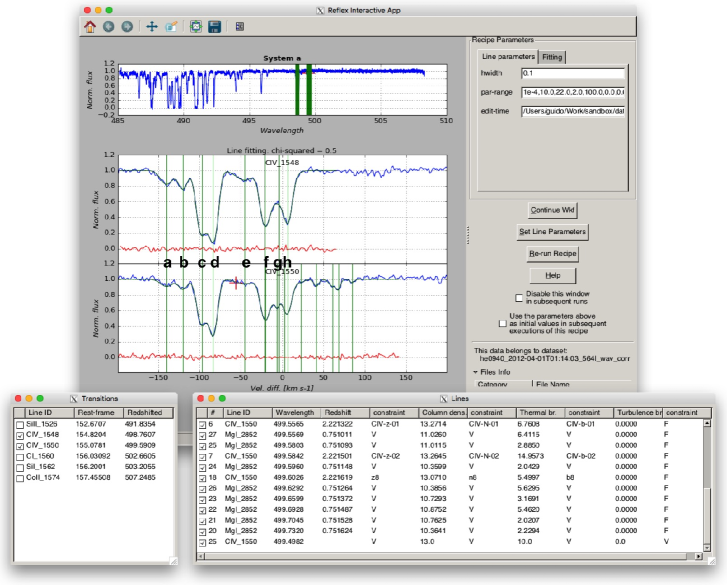Select the Line parameters tab
Viewport: 727px width, 585px height.
tap(507, 57)
